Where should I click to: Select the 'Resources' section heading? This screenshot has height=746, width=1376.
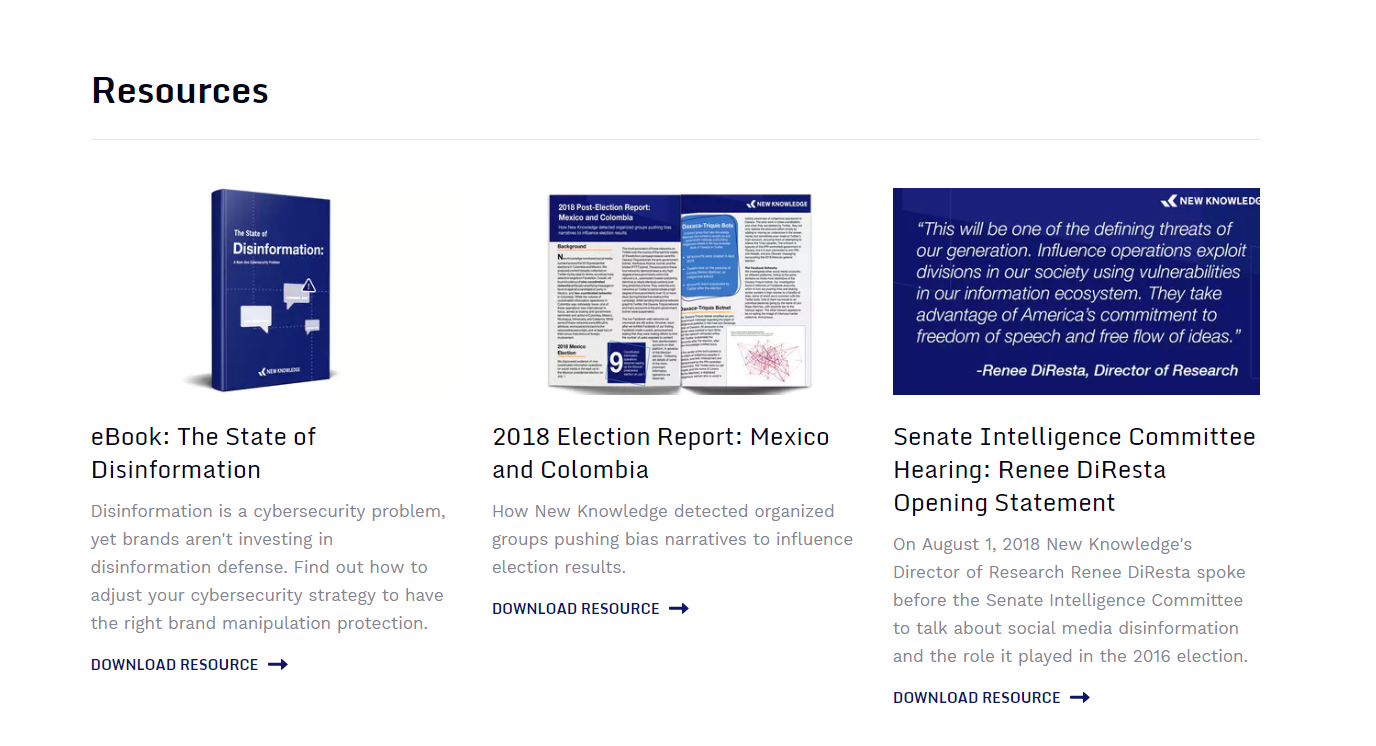tap(180, 90)
